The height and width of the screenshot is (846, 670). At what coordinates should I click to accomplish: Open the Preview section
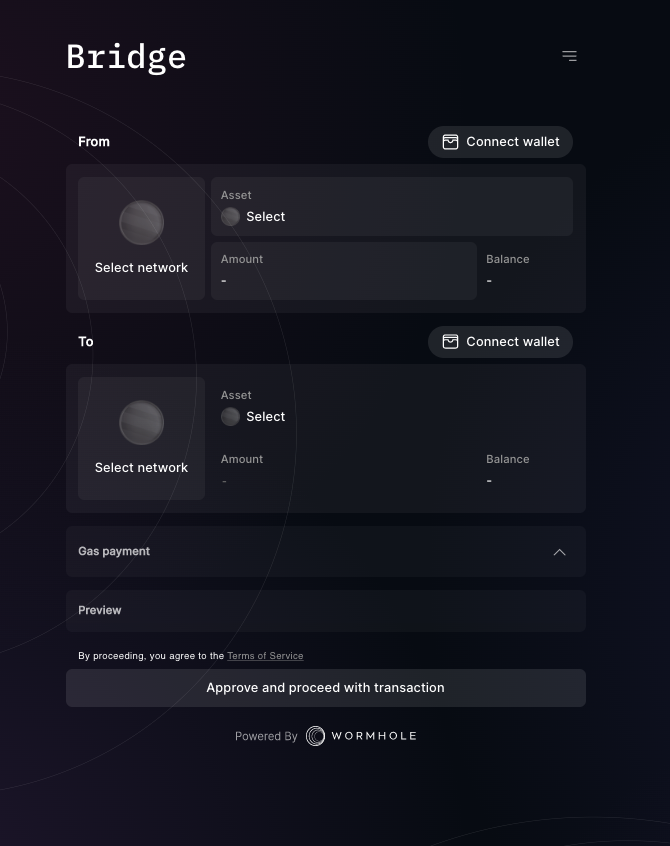click(325, 610)
